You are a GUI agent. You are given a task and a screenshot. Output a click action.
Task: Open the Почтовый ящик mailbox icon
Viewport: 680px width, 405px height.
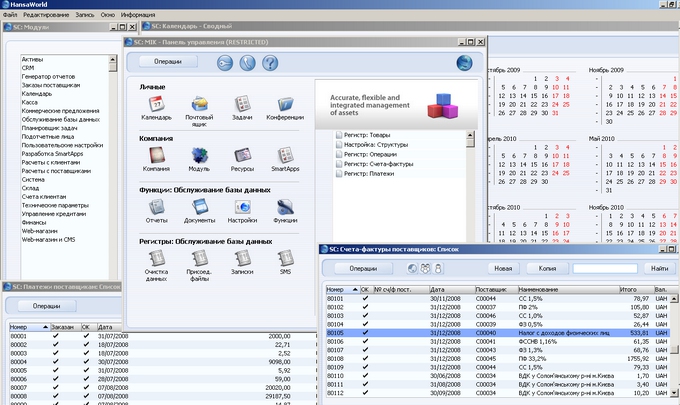point(199,103)
